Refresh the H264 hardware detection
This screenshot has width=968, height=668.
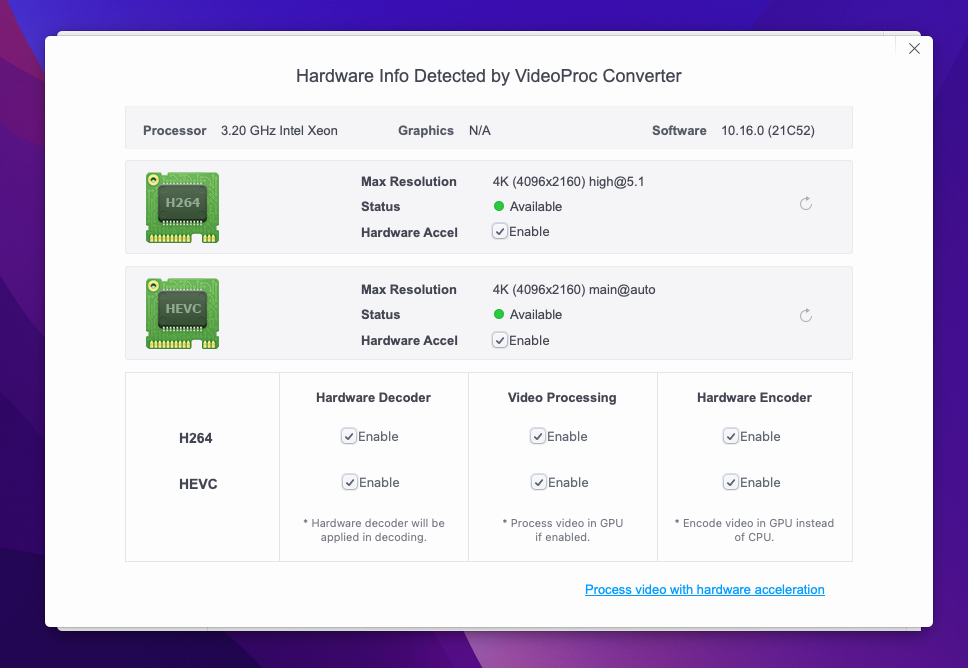806,204
